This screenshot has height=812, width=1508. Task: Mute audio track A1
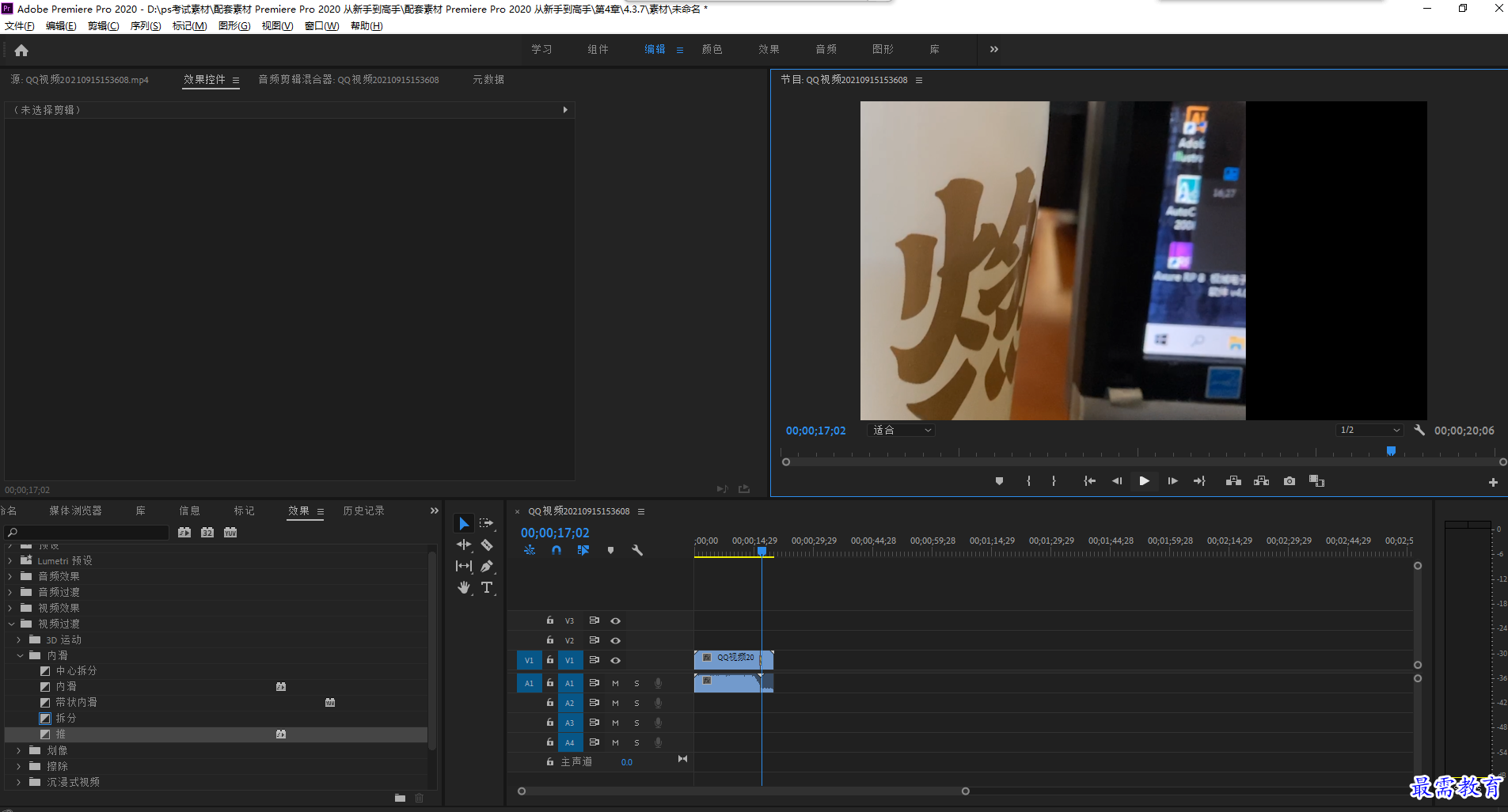tap(615, 683)
